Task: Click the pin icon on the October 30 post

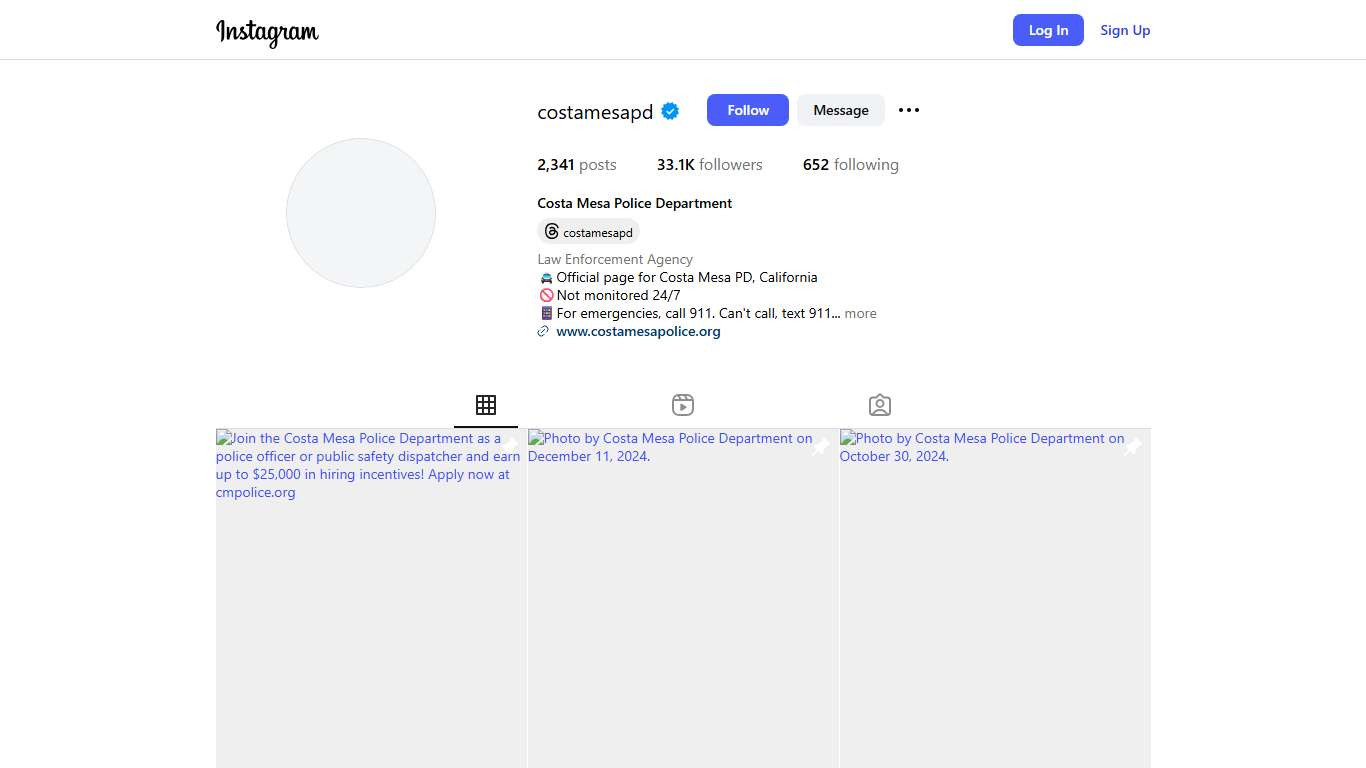Action: click(x=1131, y=448)
